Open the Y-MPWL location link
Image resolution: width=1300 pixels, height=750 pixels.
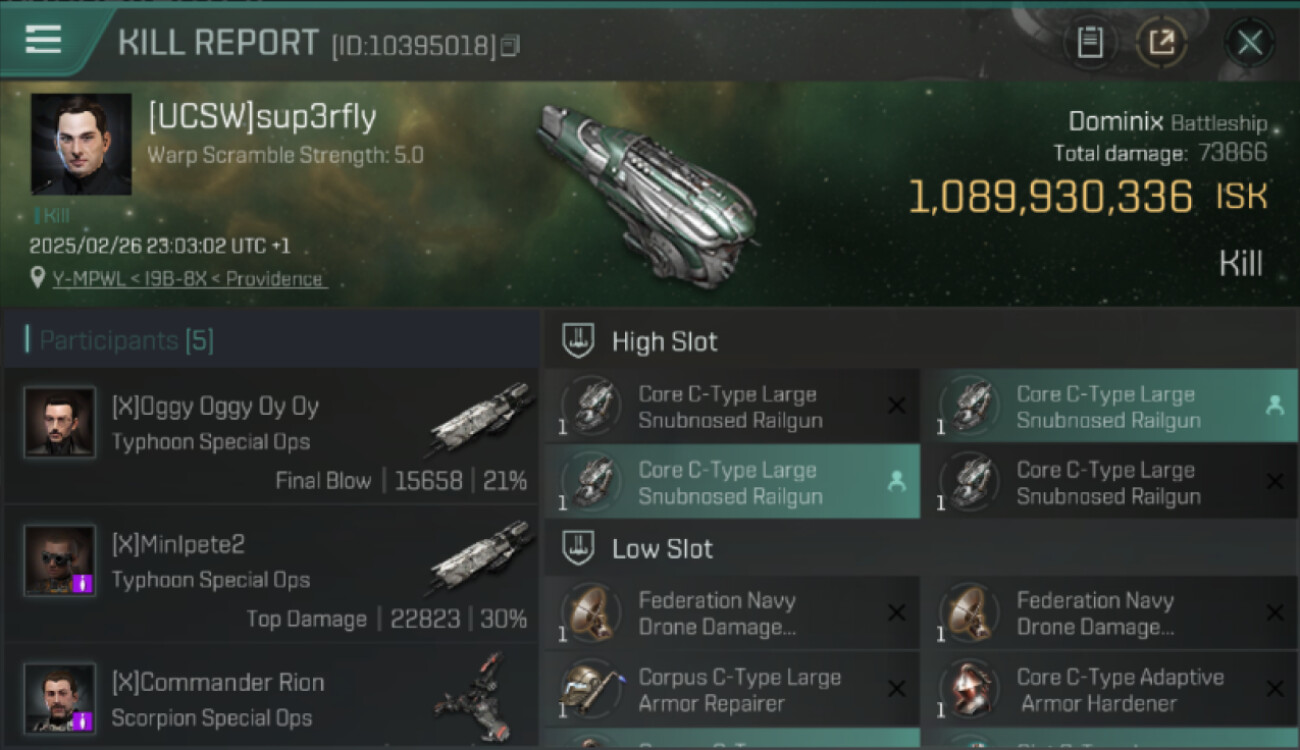pyautogui.click(x=189, y=279)
